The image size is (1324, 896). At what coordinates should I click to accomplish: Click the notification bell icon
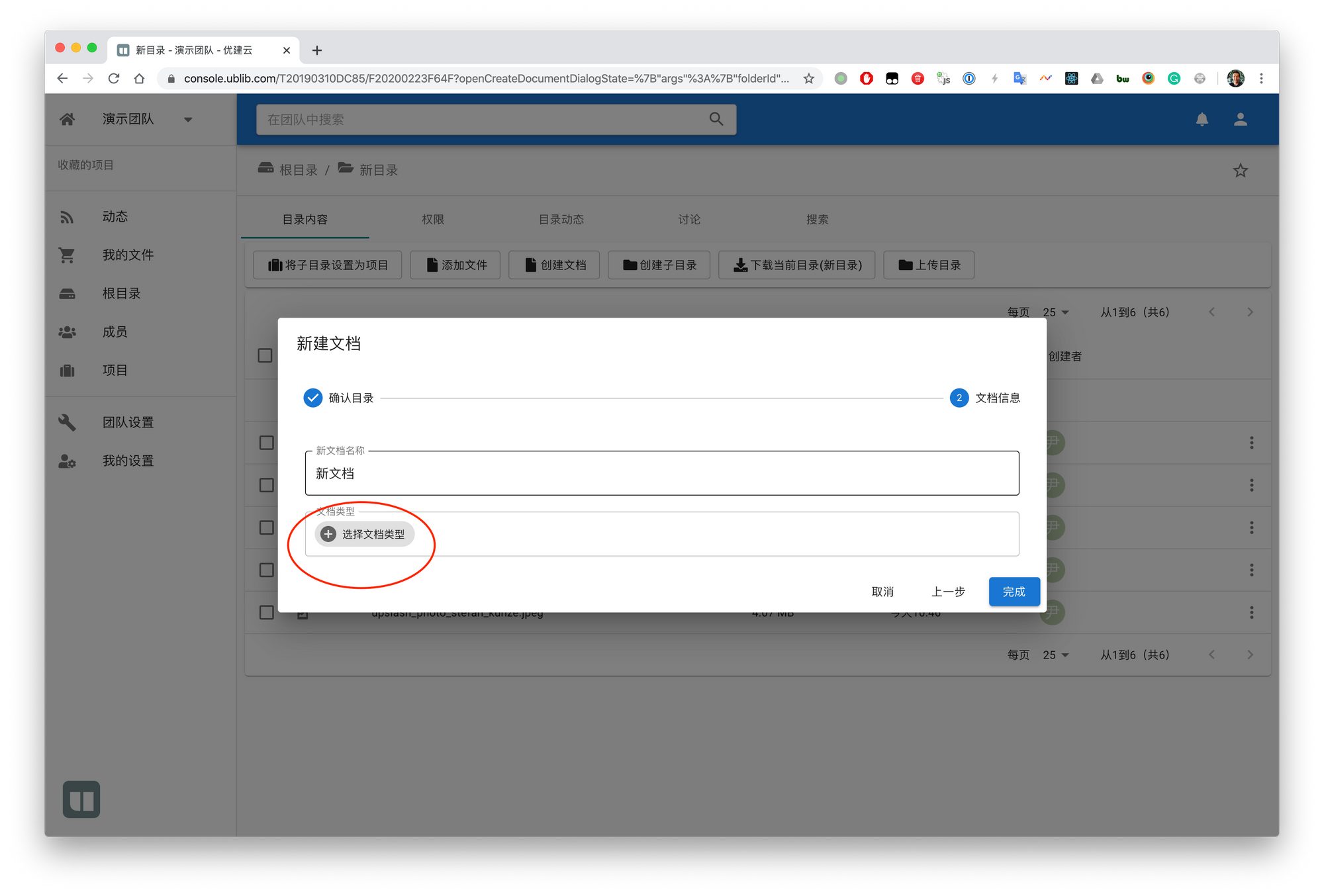[1202, 120]
